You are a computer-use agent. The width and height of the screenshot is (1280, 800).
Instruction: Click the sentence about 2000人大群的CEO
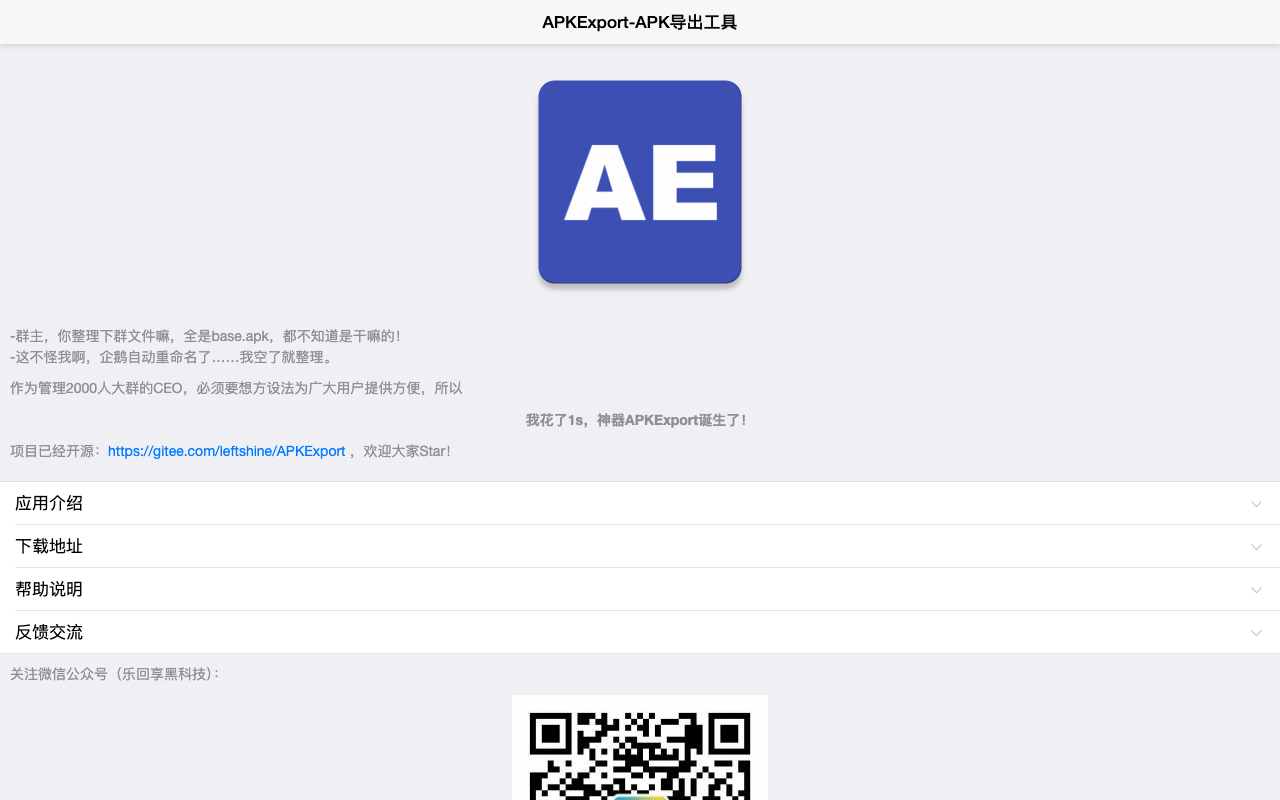[236, 388]
